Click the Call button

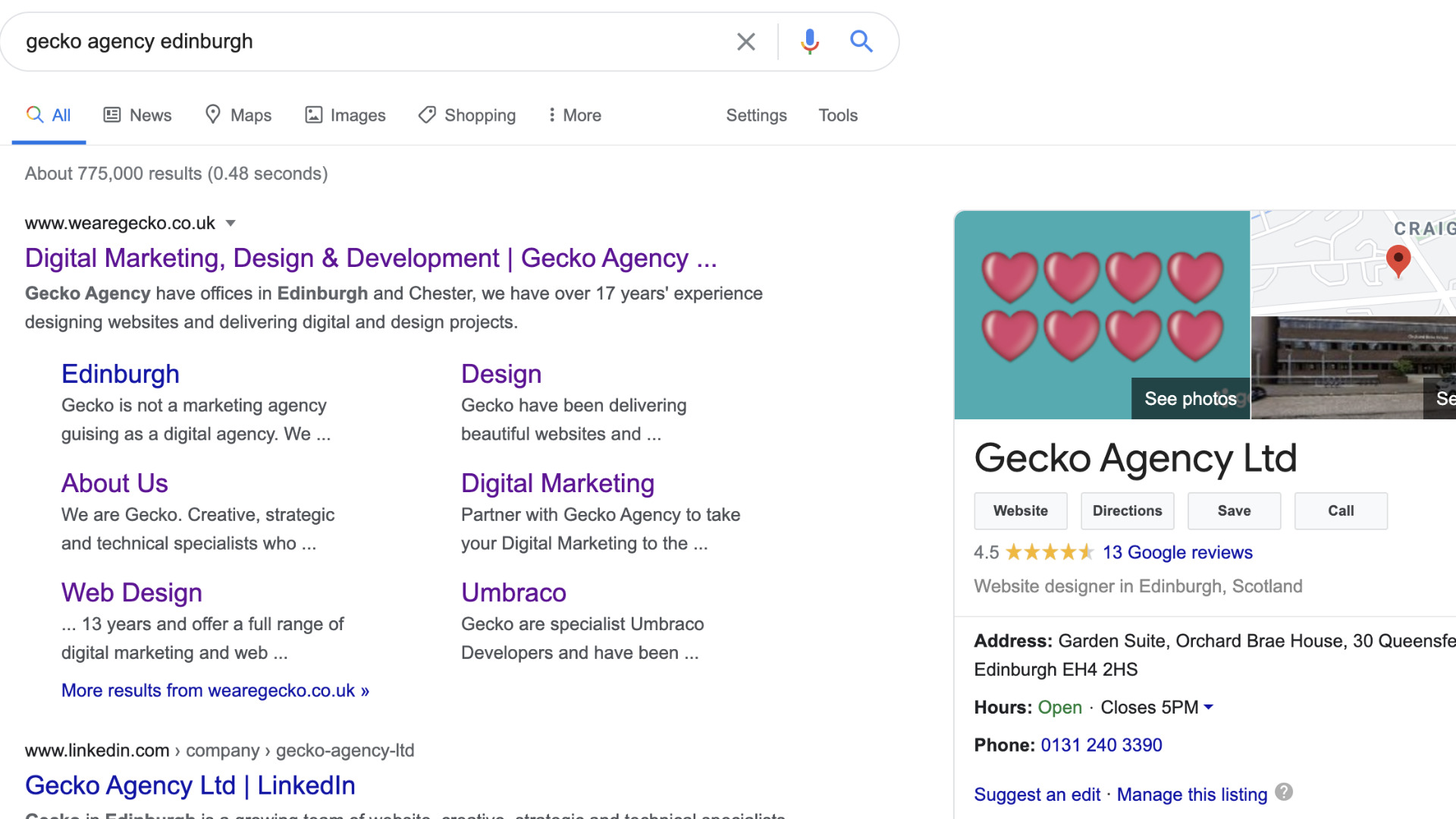[1341, 511]
